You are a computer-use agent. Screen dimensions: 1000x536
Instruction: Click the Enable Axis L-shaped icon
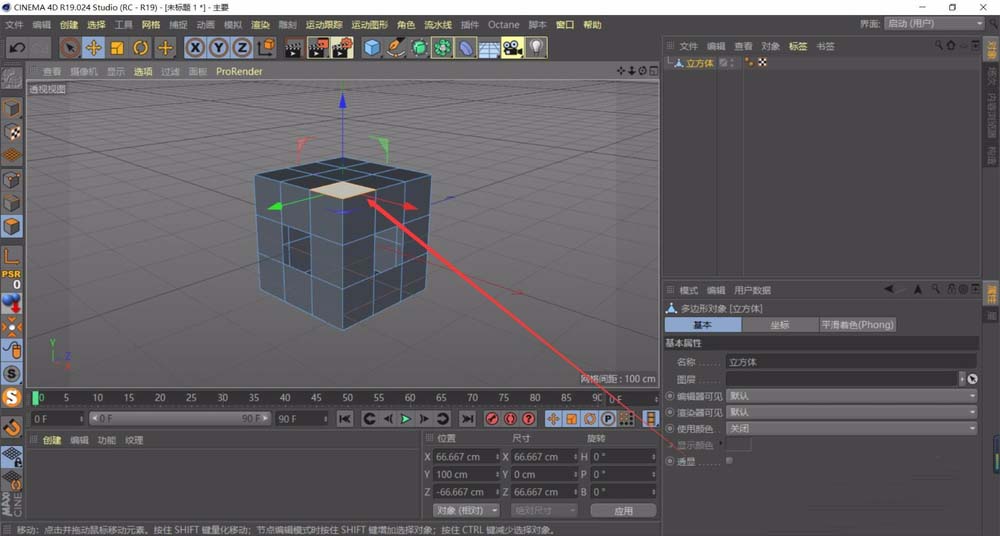click(11, 257)
